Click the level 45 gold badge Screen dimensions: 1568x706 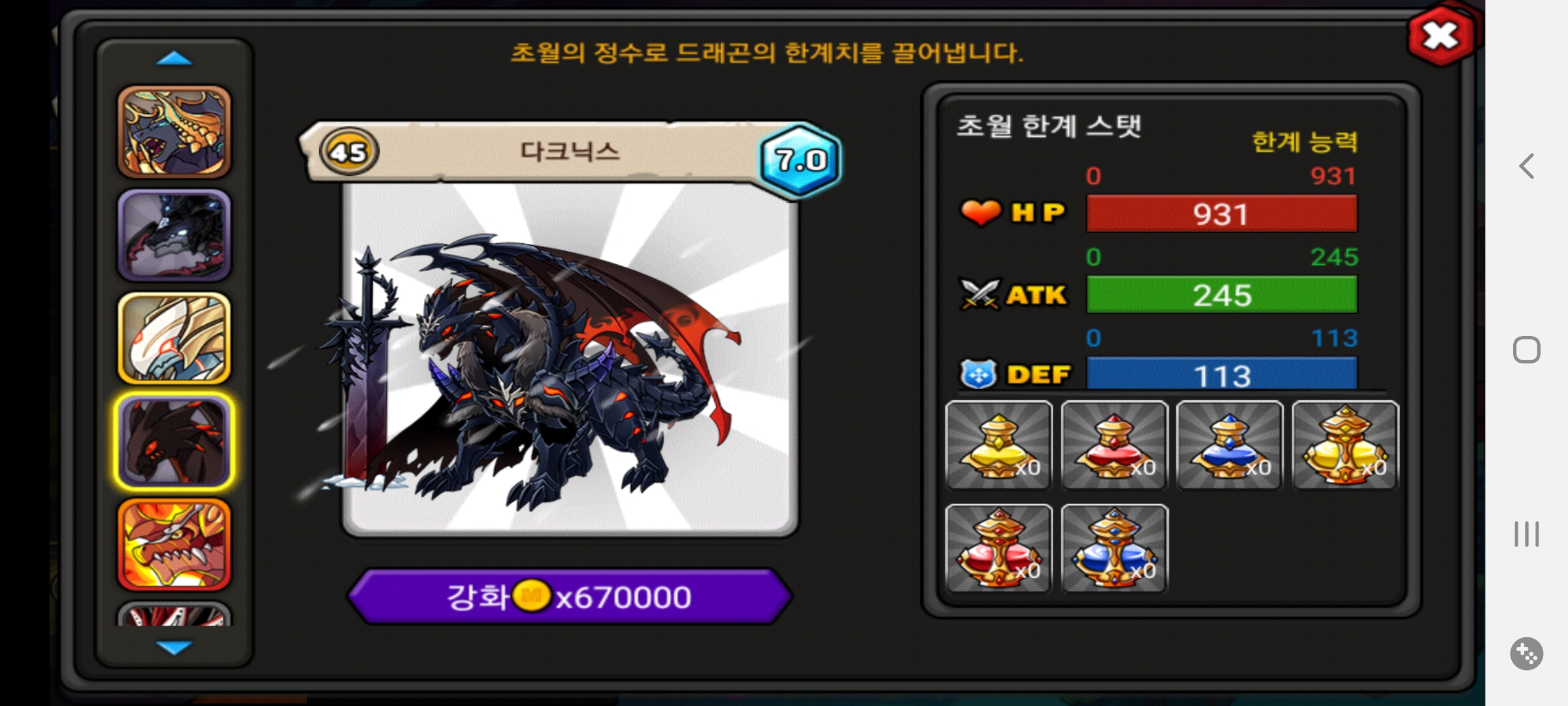[x=349, y=152]
